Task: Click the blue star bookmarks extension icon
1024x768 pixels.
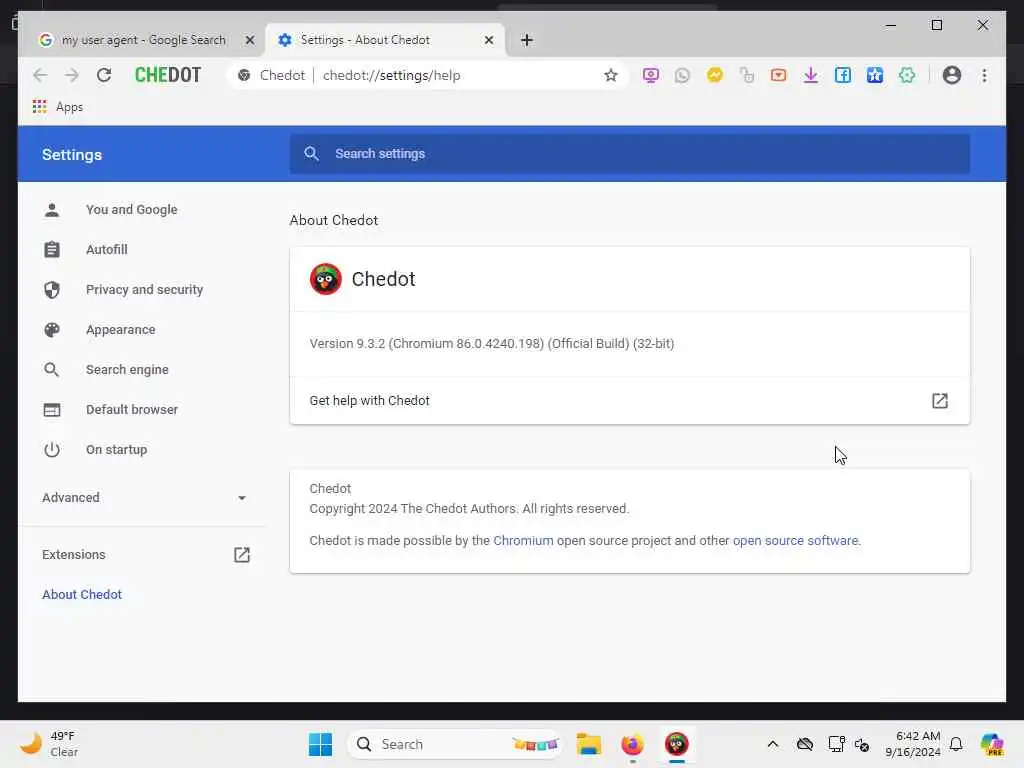Action: (874, 76)
